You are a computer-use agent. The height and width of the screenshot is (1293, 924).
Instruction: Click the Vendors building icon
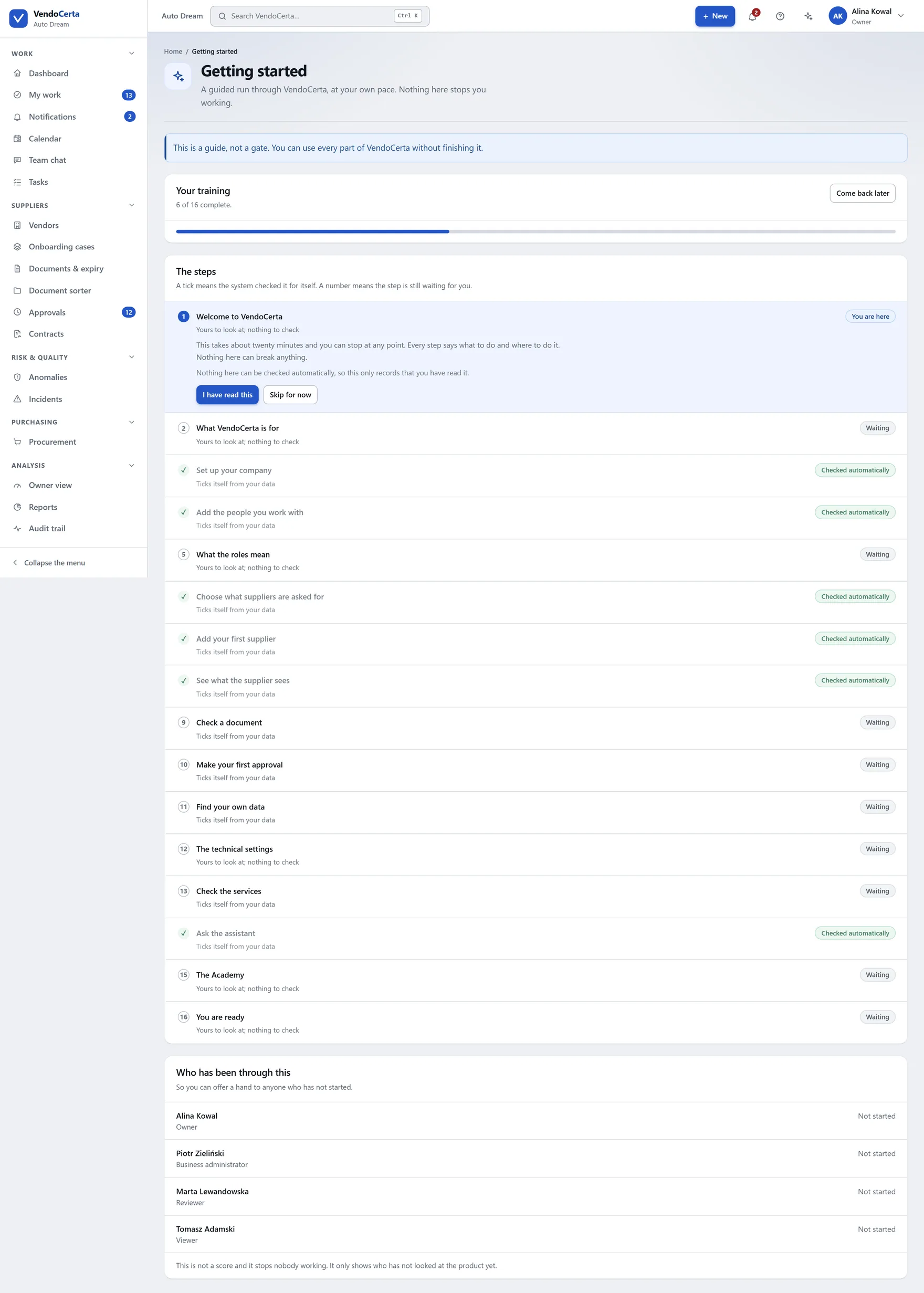coord(17,225)
